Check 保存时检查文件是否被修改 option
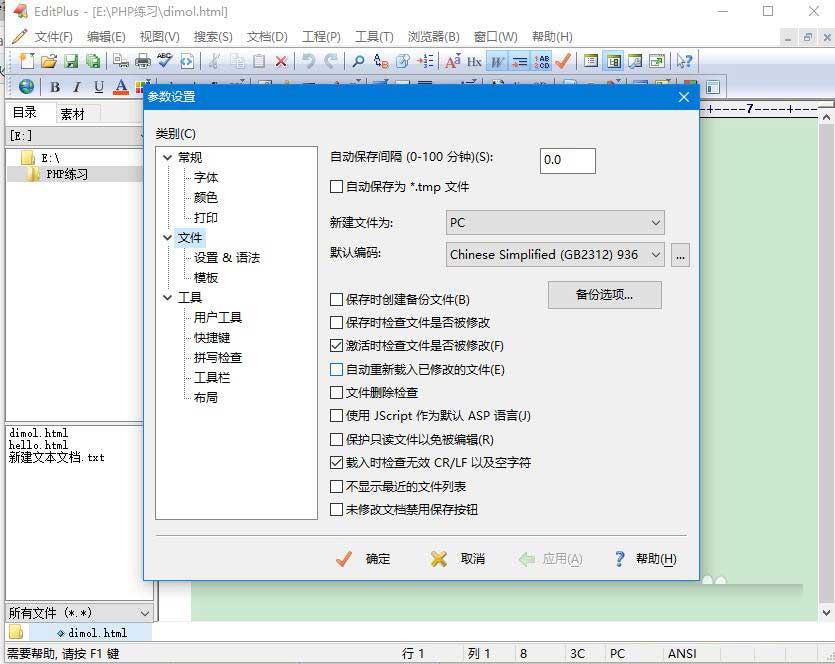 [x=336, y=322]
